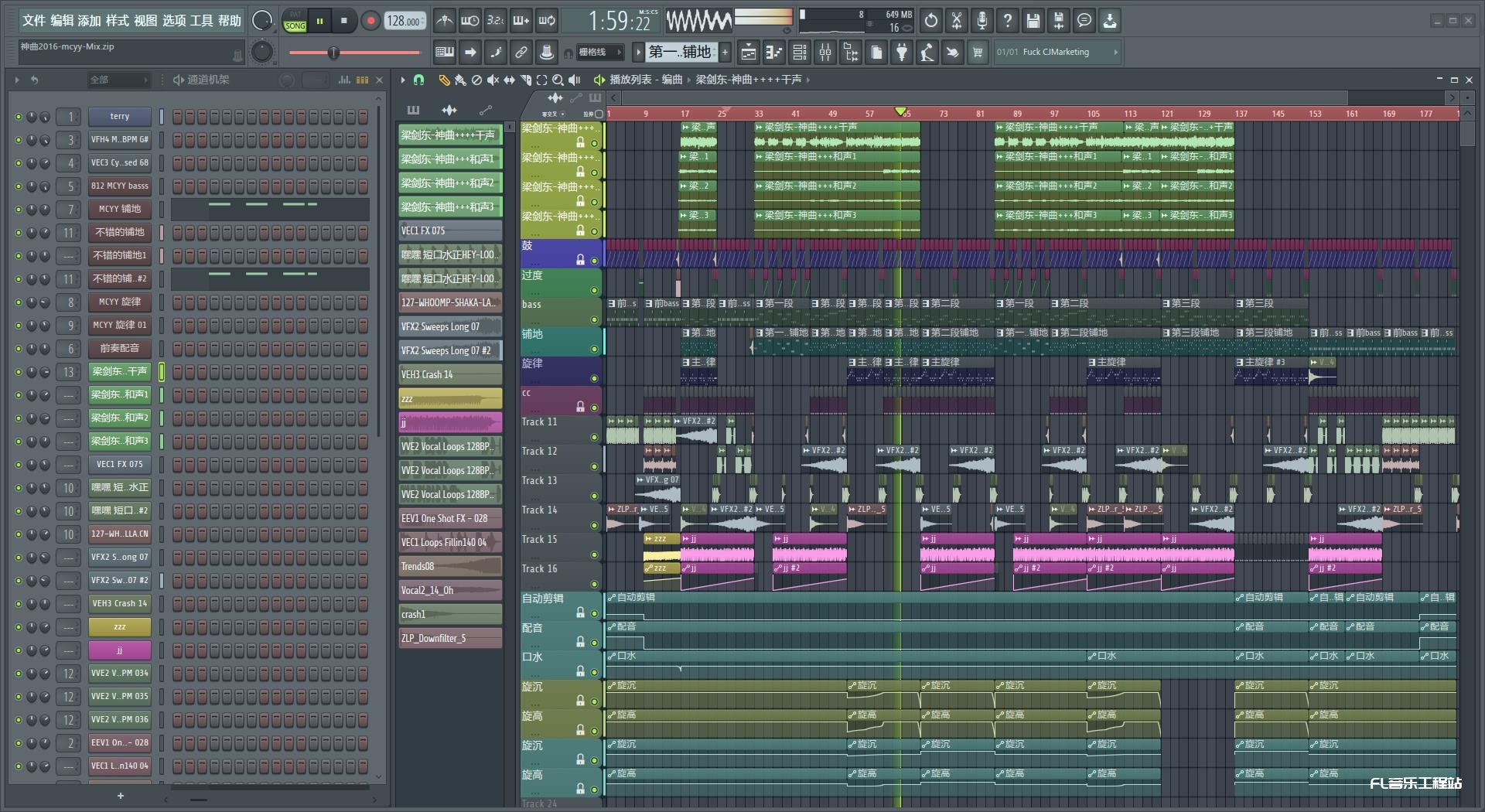Click the render to audio file icon
Screen dimensions: 1485x812
pos(1059,21)
